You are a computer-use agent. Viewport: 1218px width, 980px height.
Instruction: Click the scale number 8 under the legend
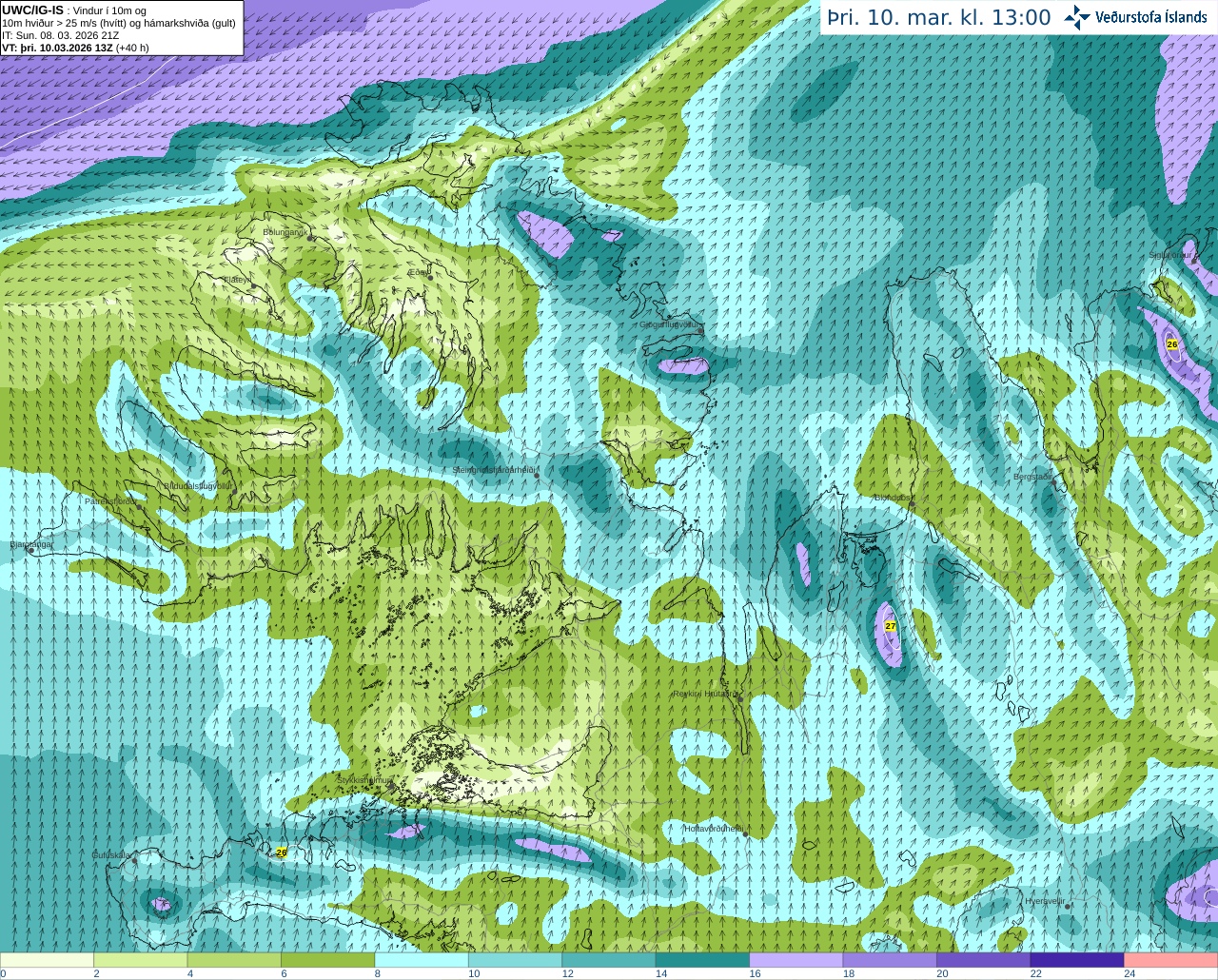(377, 973)
